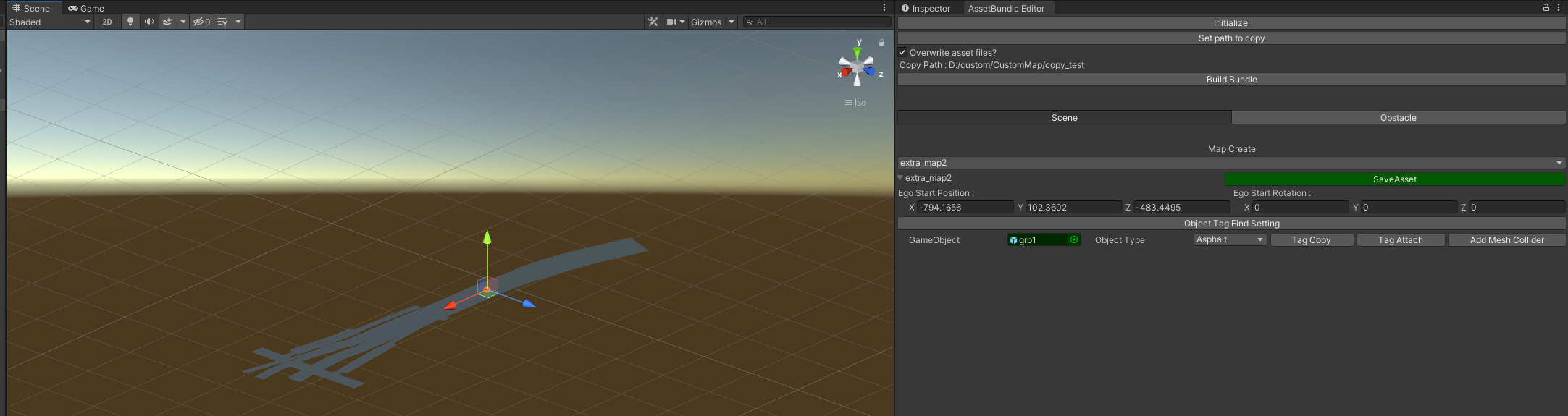Toggle grid visibility with the grid icon

(x=222, y=22)
